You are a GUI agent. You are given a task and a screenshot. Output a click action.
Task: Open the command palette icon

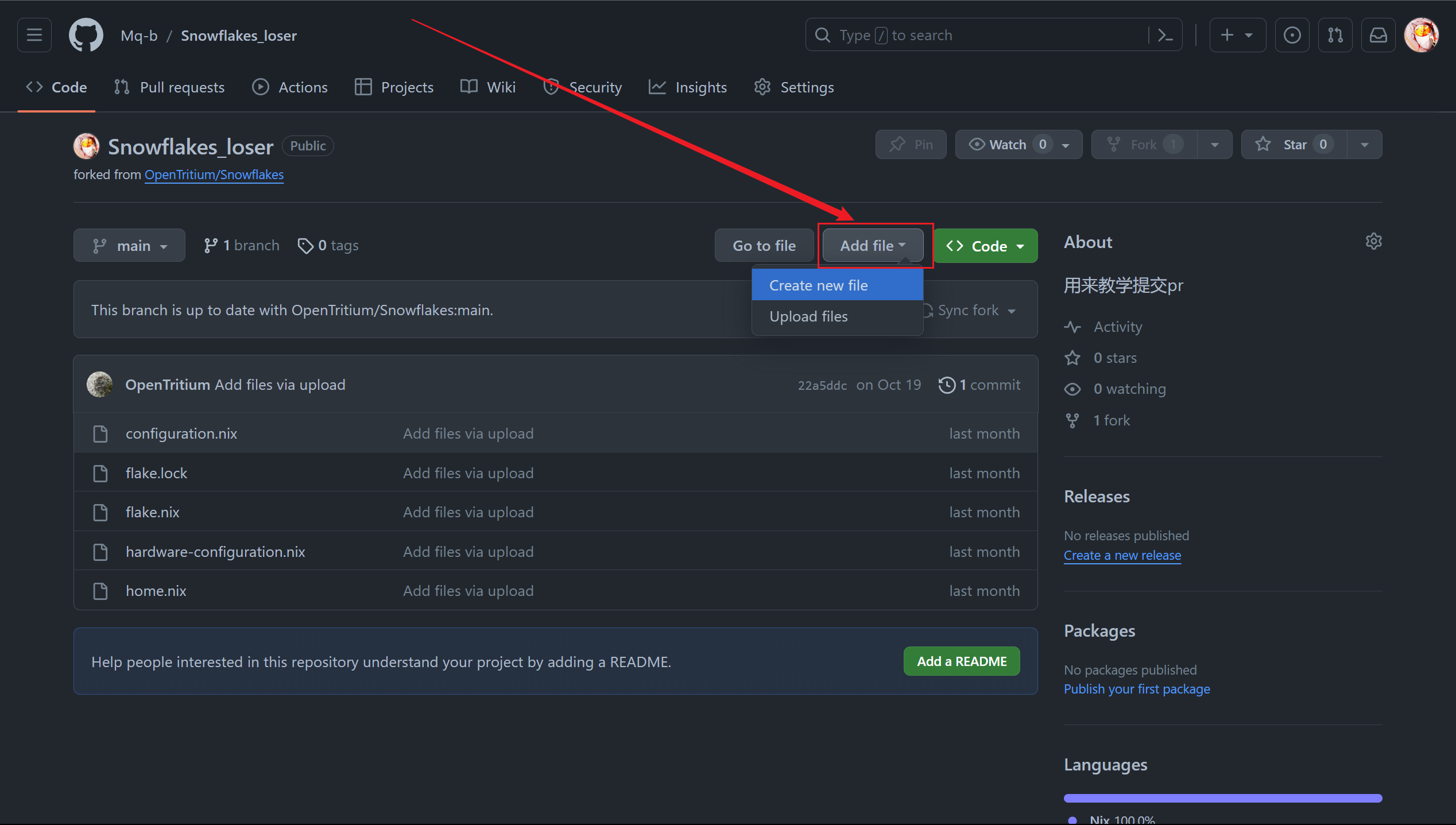(1165, 35)
